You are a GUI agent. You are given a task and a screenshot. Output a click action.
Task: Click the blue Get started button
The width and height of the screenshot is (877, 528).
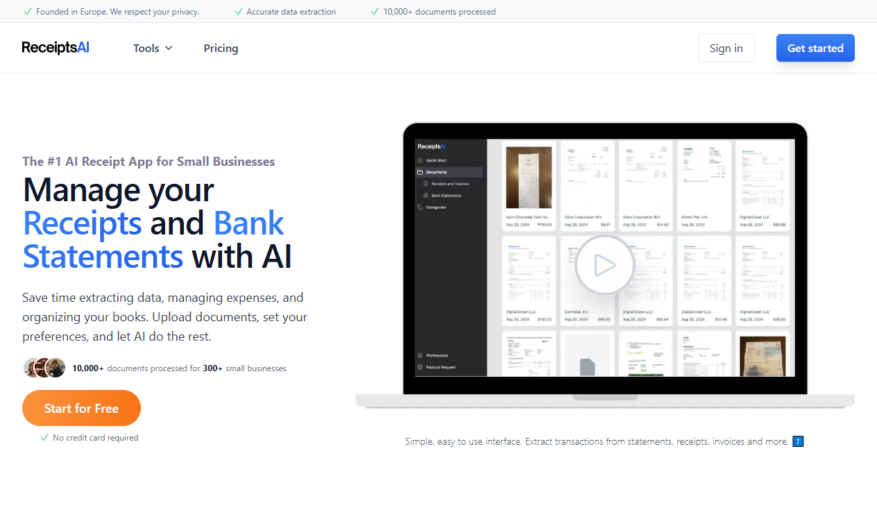pos(815,48)
